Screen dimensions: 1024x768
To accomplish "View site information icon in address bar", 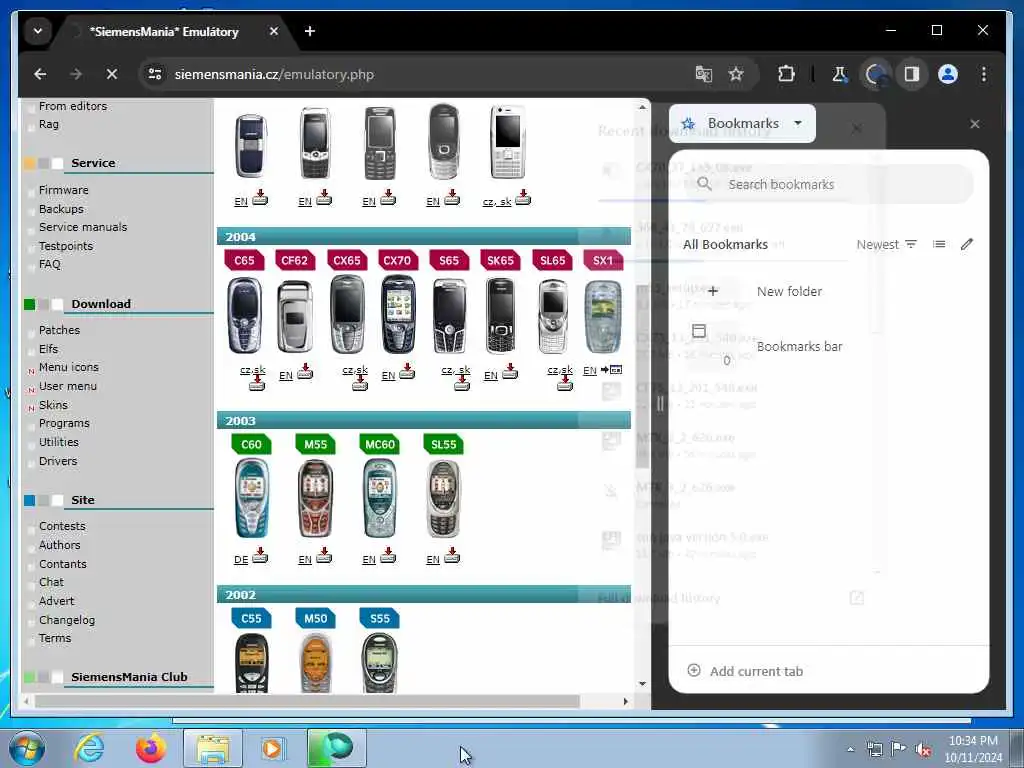I will 155,74.
